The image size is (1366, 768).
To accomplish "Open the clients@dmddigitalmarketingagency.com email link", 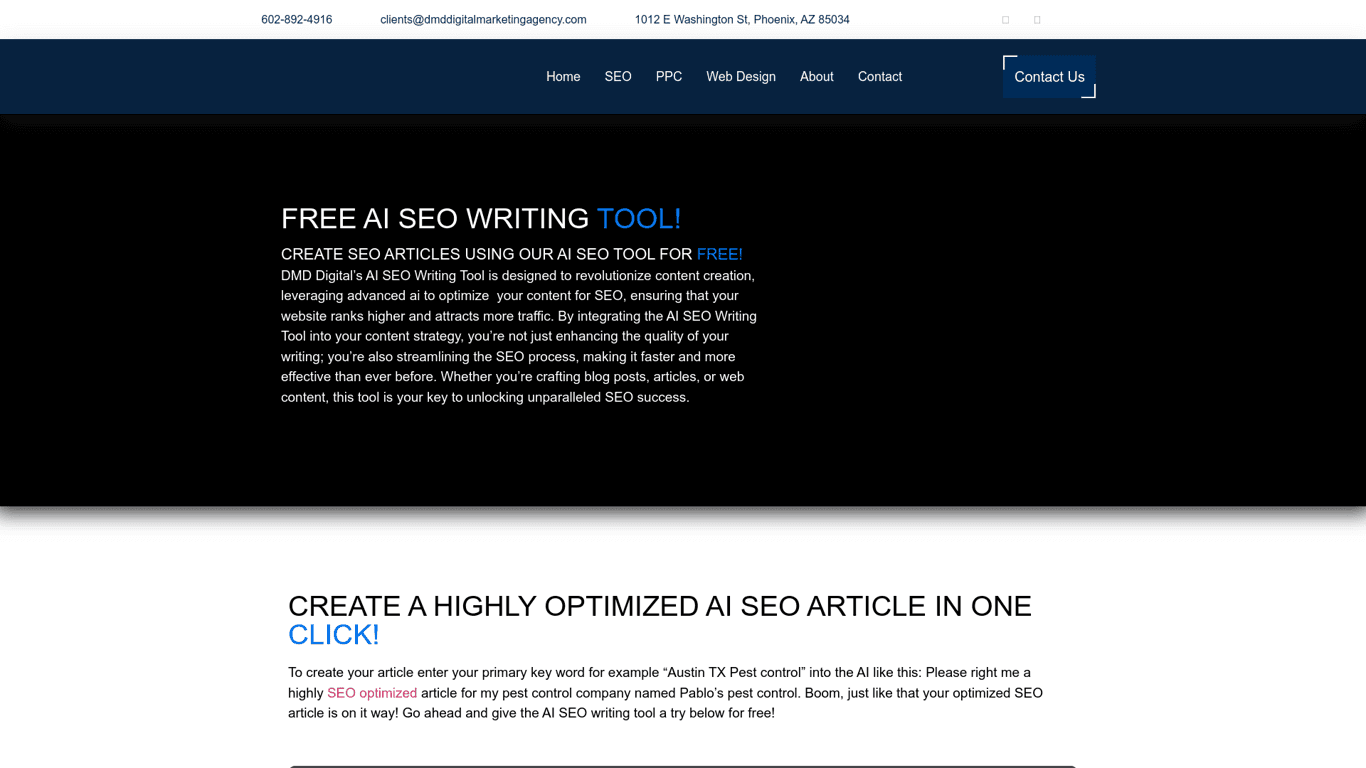I will pos(483,19).
